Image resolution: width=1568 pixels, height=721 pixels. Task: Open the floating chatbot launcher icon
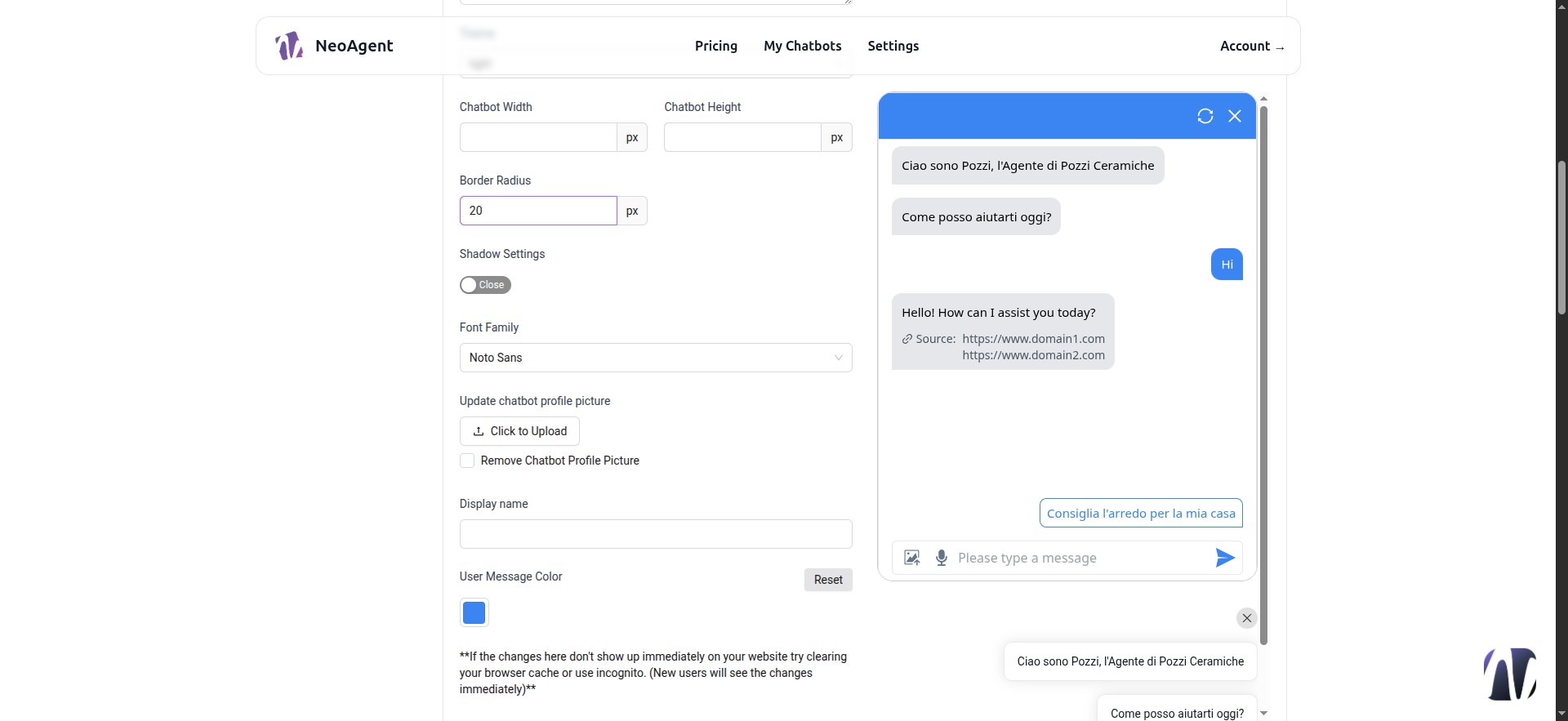tap(1510, 674)
